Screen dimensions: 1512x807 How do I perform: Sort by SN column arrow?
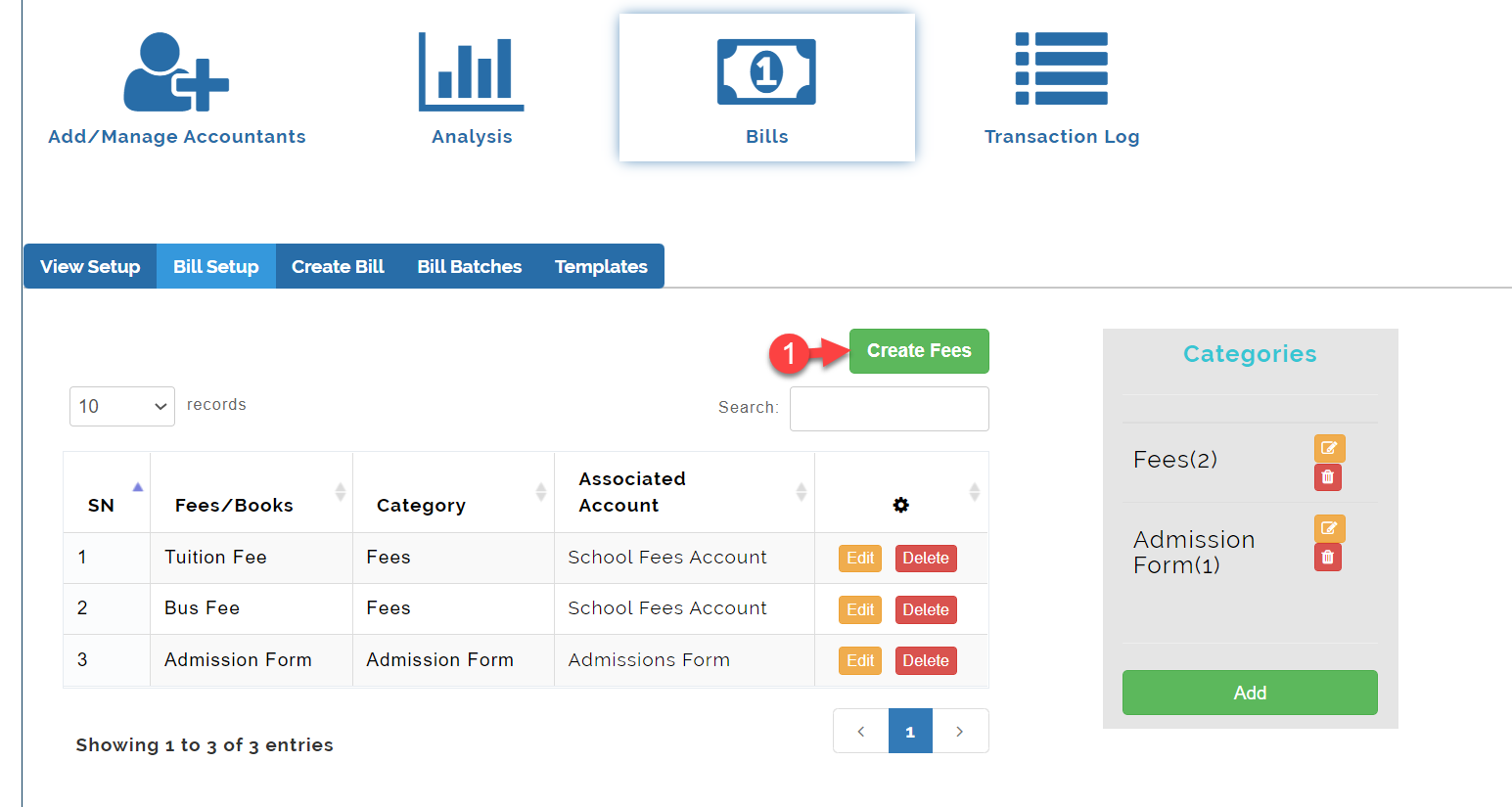pos(138,487)
